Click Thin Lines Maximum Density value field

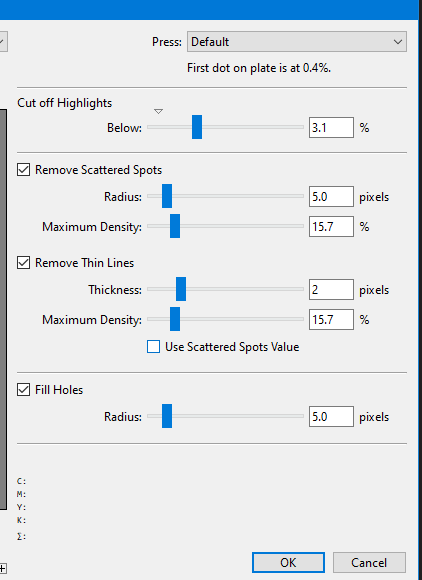coord(331,320)
